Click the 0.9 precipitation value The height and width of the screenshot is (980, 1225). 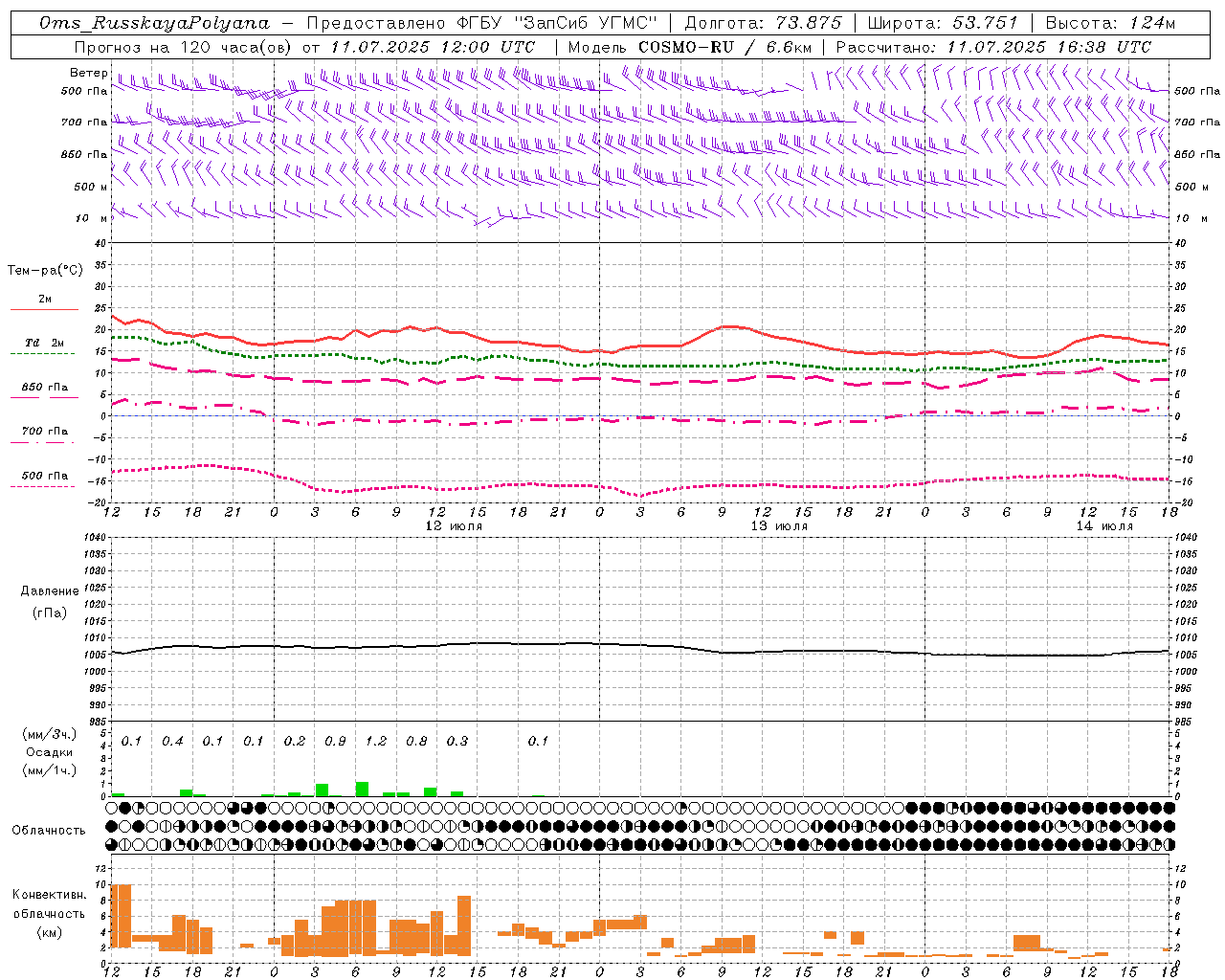pos(336,741)
